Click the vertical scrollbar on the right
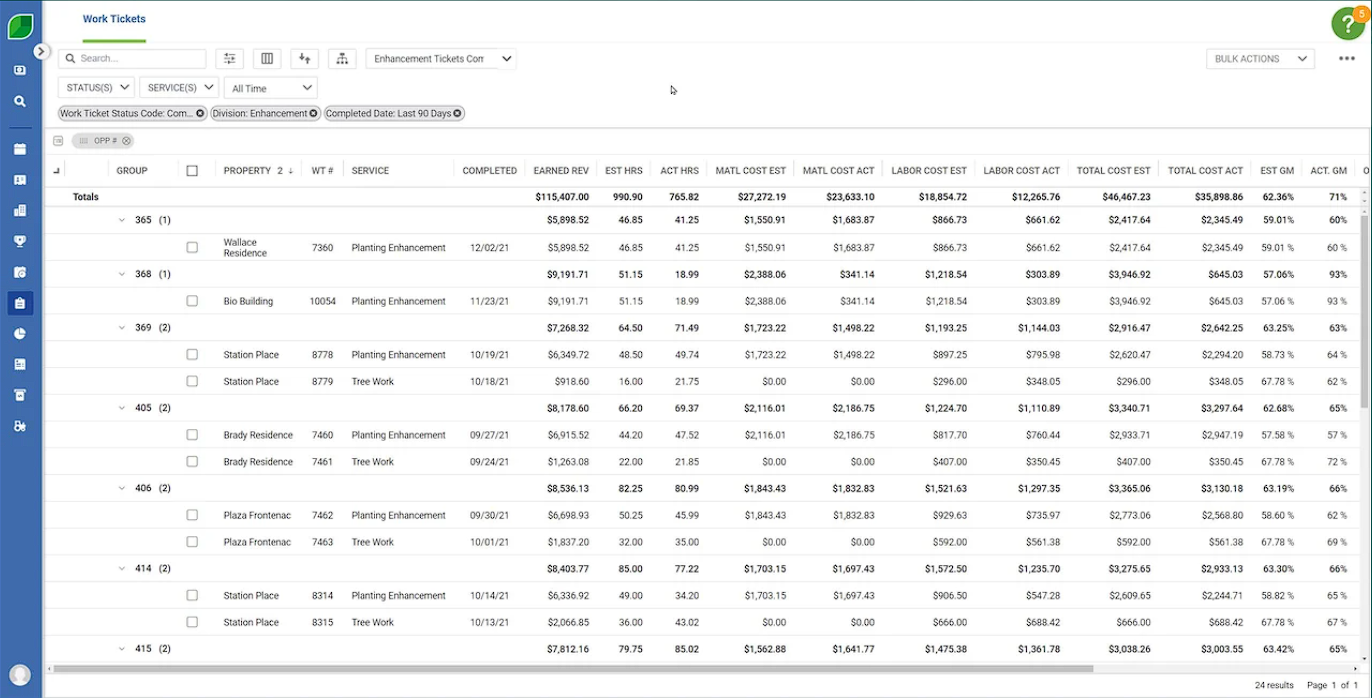1372x698 pixels. (1365, 310)
